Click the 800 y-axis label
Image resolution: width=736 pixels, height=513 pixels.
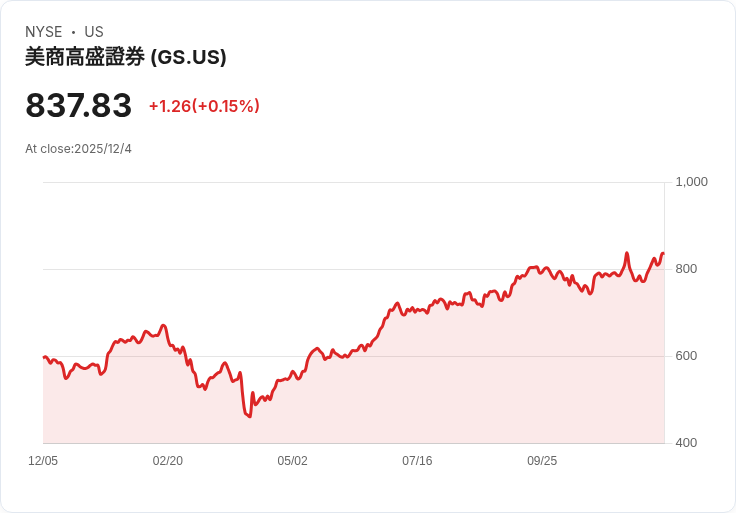(x=687, y=269)
